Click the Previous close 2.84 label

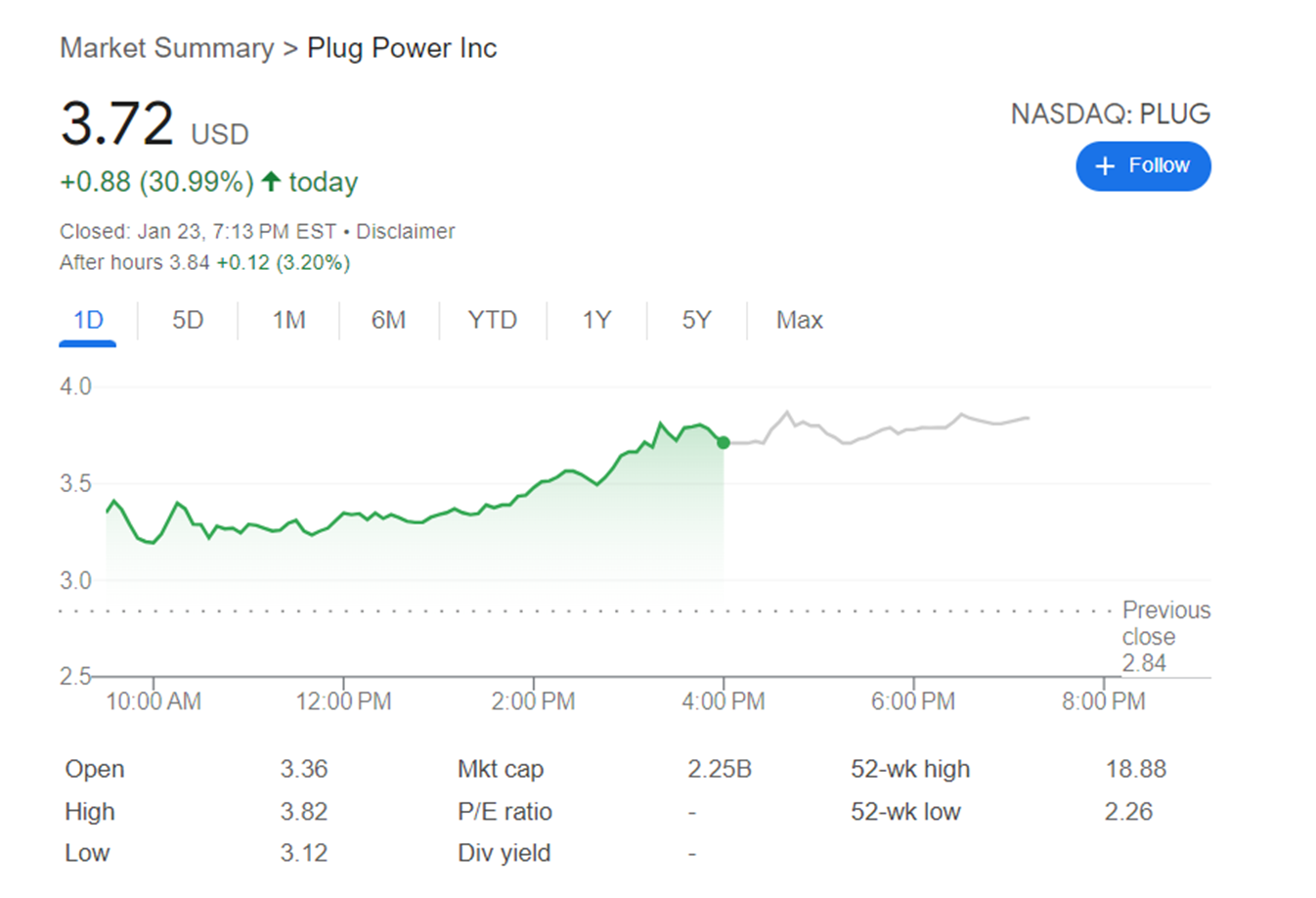tap(1165, 636)
